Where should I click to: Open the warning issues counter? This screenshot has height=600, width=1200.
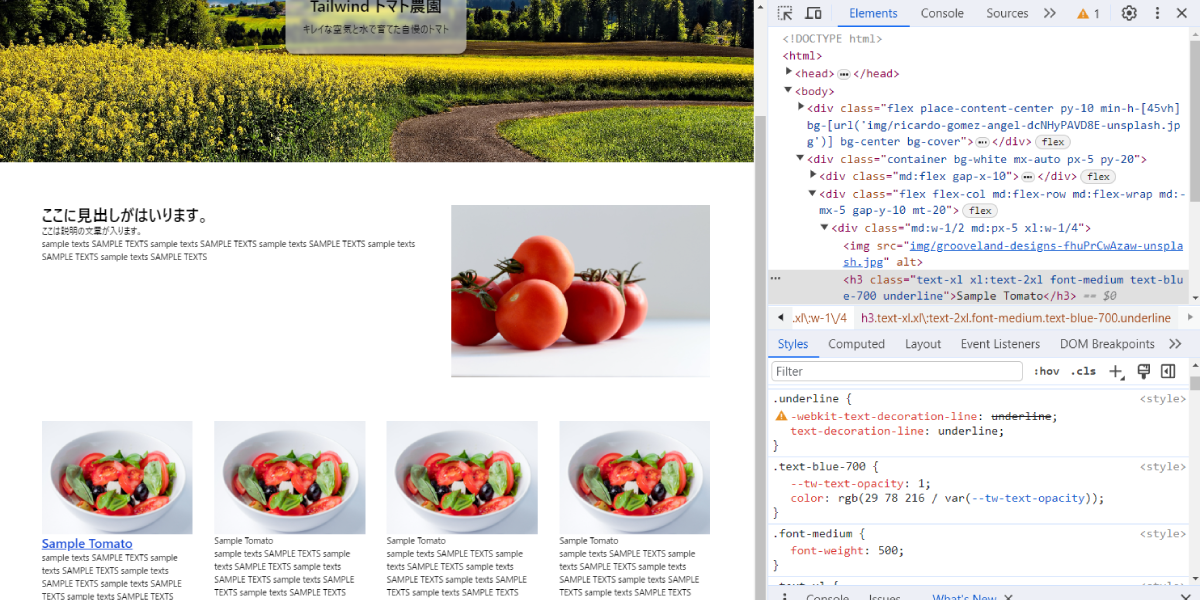[x=1088, y=14]
